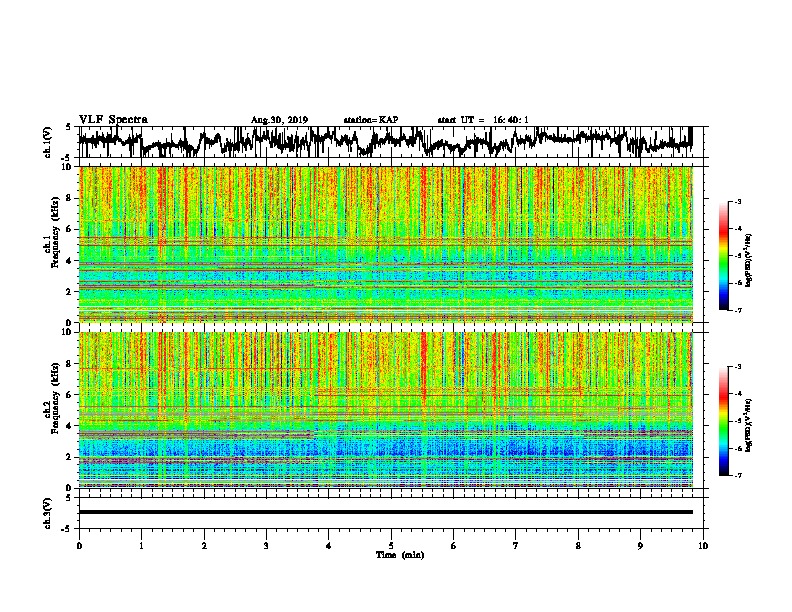Click the "6" tick on Time axis
The width and height of the screenshot is (792, 612).
click(x=453, y=546)
